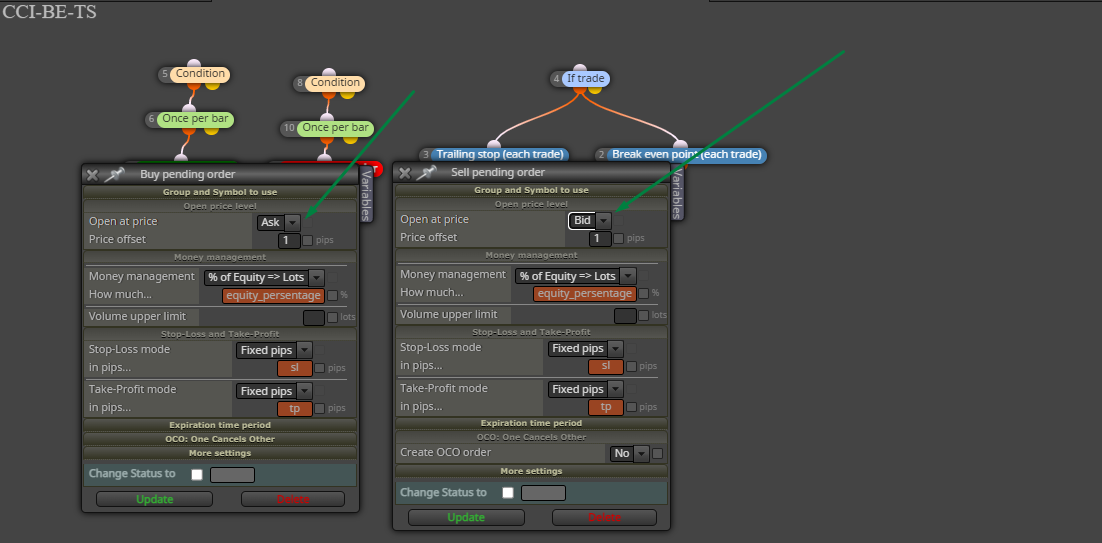Open Bid price dropdown in Sell panel

coord(590,221)
